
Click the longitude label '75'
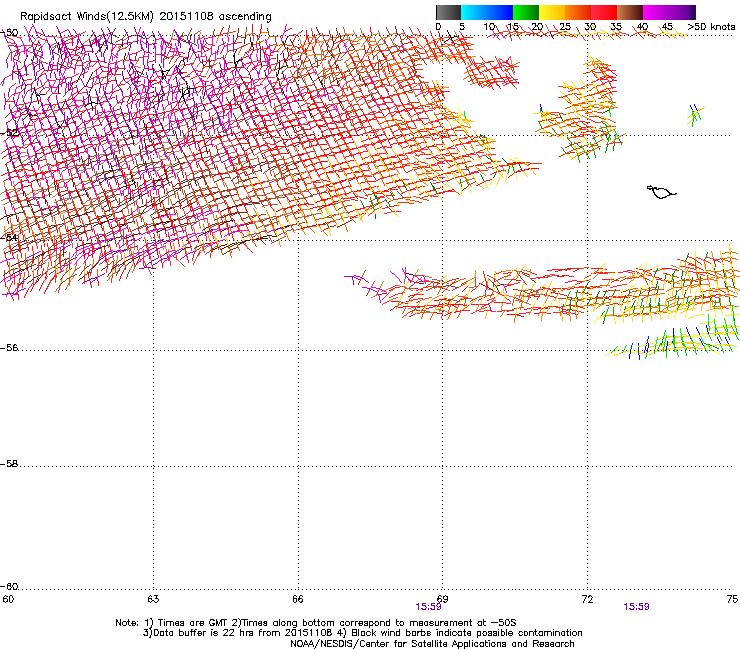tap(732, 599)
